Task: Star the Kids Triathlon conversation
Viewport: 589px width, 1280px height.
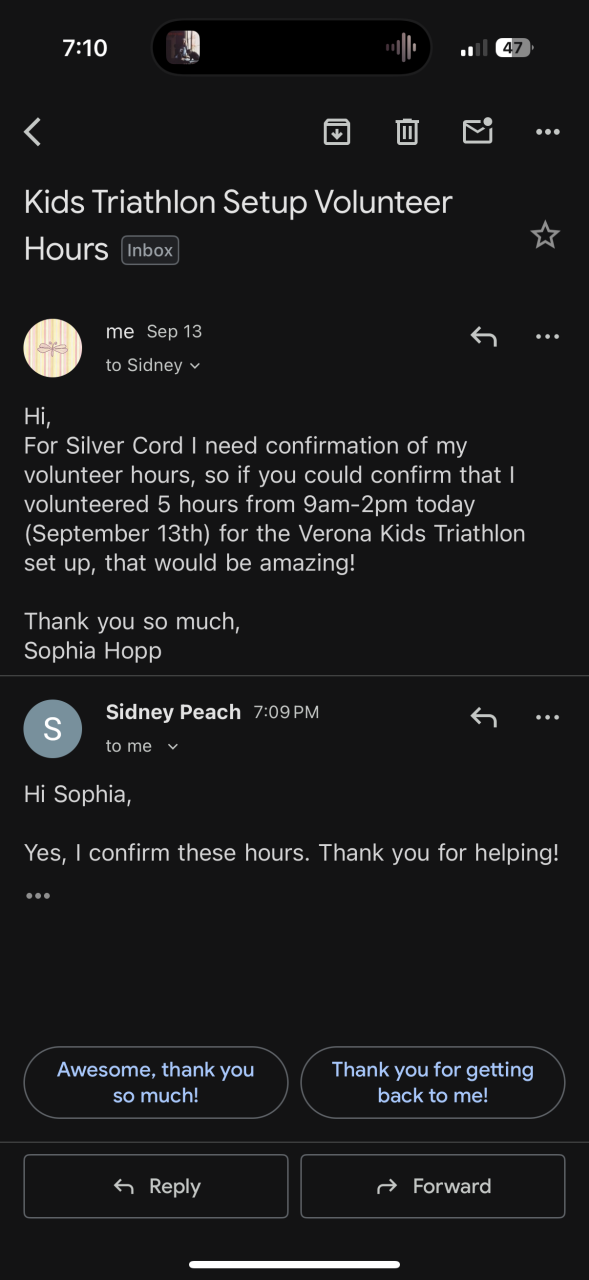Action: tap(545, 235)
